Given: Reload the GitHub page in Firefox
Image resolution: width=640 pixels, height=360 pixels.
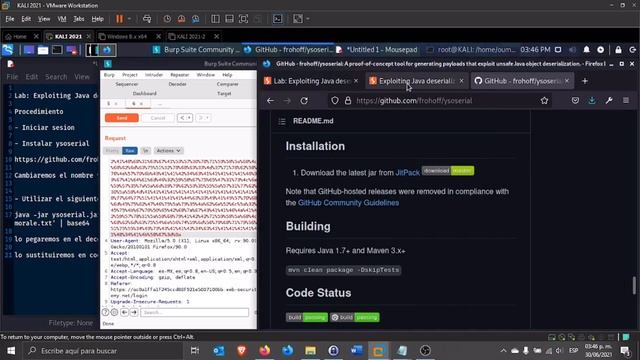Looking at the screenshot, I should (304, 100).
